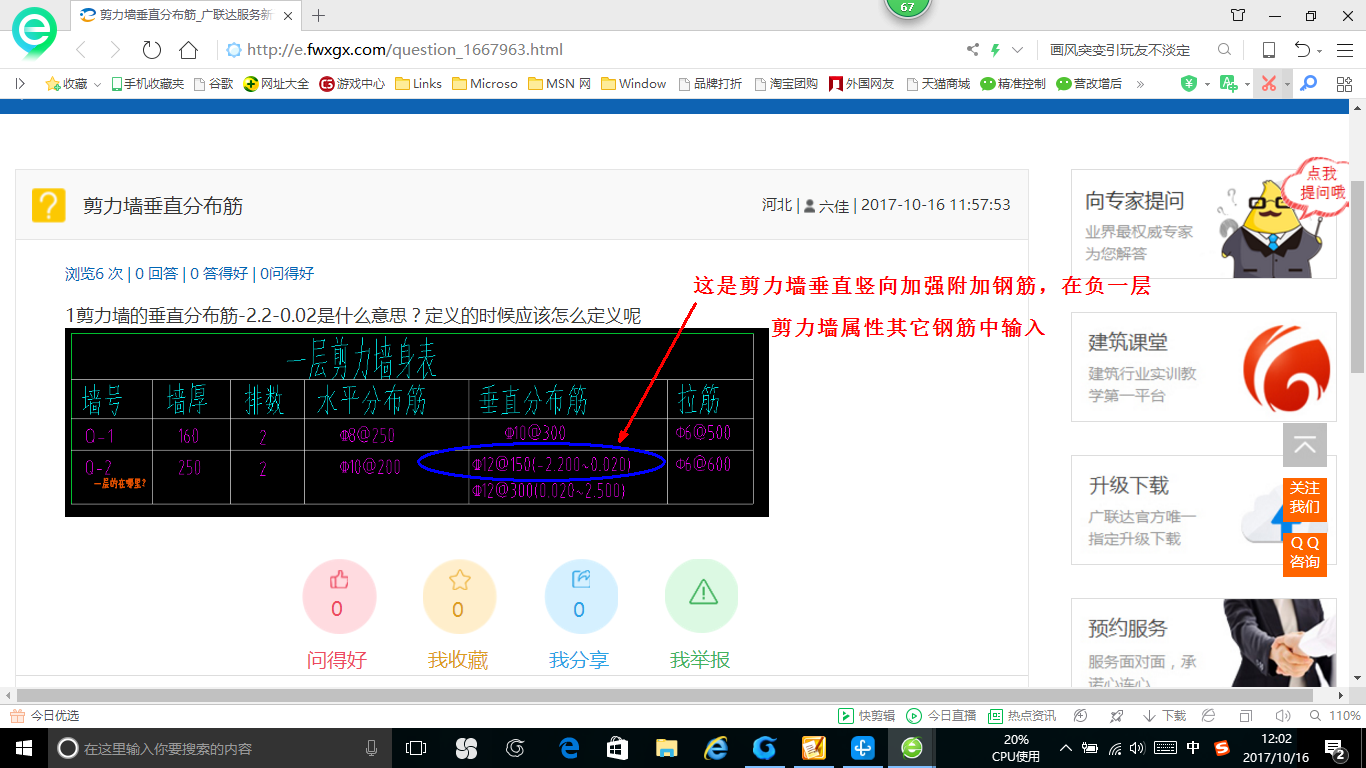The width and height of the screenshot is (1366, 768).
Task: Go to browser home page icon
Action: (188, 50)
